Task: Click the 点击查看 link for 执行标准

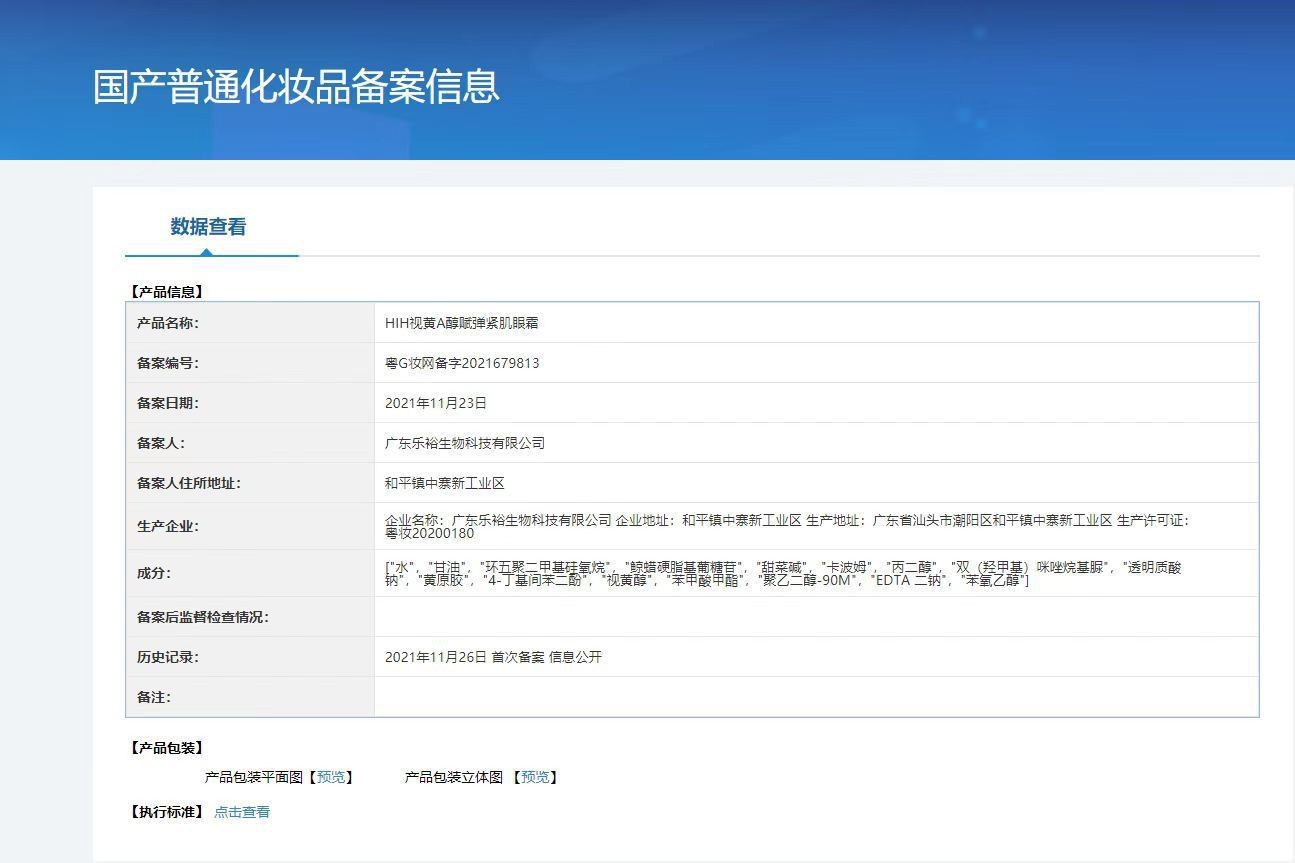Action: coord(242,812)
